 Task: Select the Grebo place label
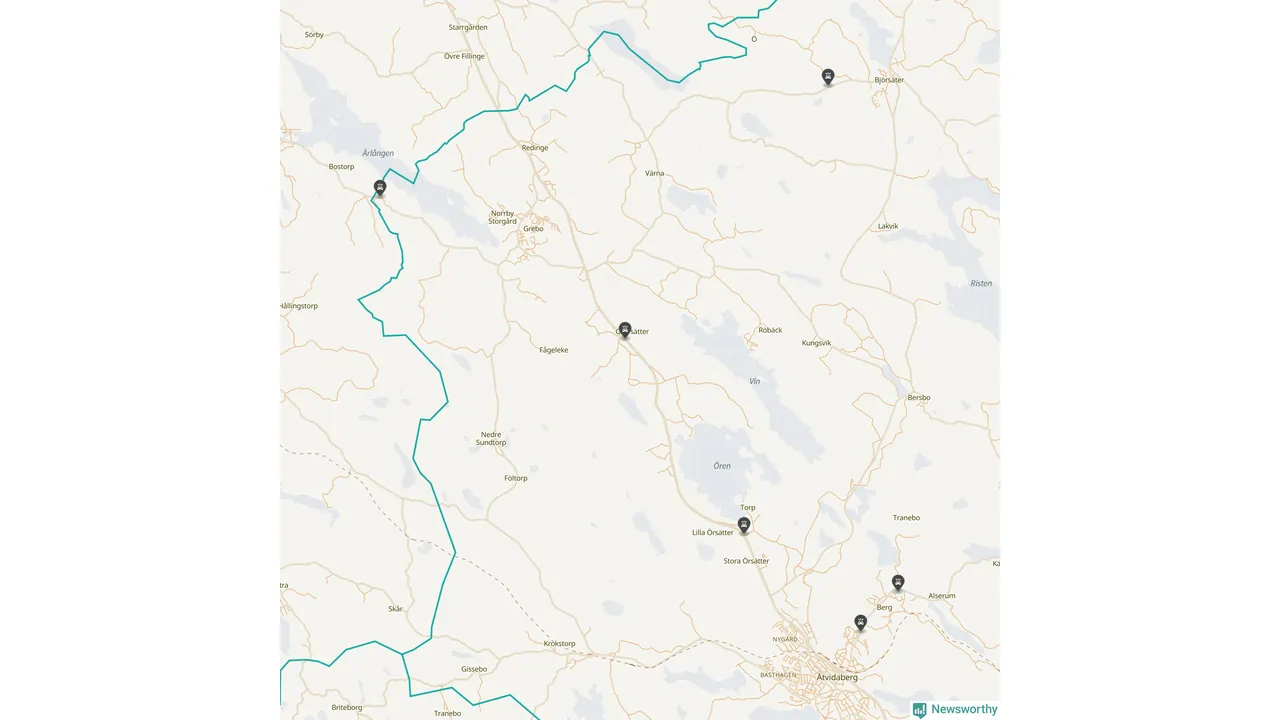click(x=534, y=229)
